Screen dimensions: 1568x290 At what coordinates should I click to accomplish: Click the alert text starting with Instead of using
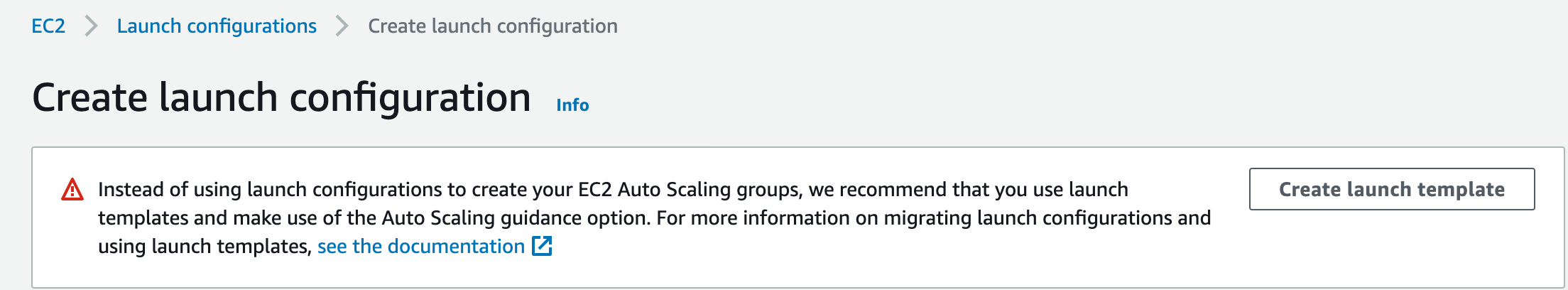tap(654, 217)
